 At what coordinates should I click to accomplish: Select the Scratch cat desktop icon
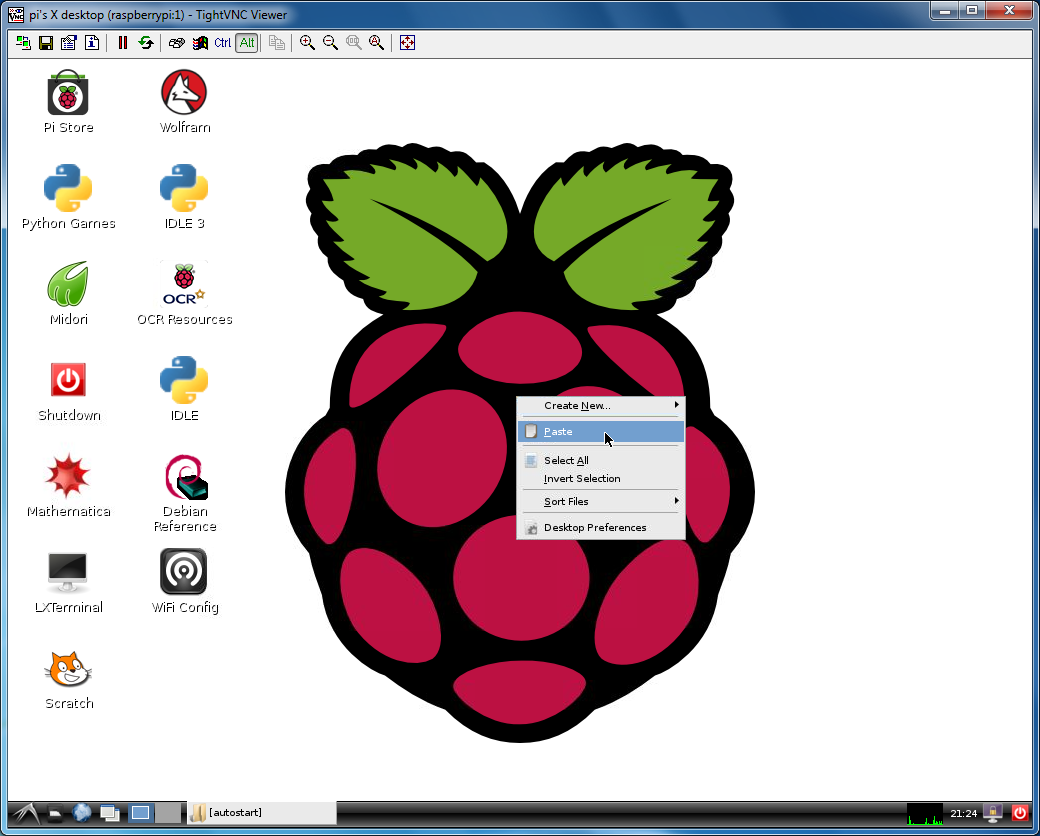click(68, 679)
